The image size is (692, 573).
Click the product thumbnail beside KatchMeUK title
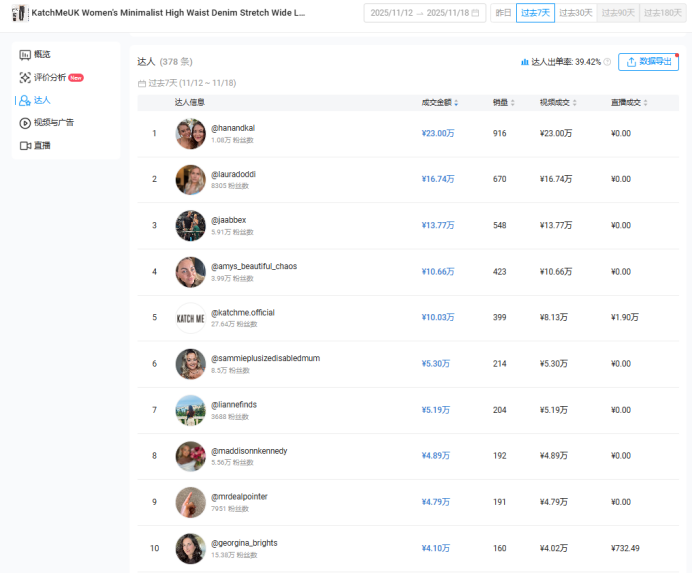pyautogui.click(x=19, y=13)
